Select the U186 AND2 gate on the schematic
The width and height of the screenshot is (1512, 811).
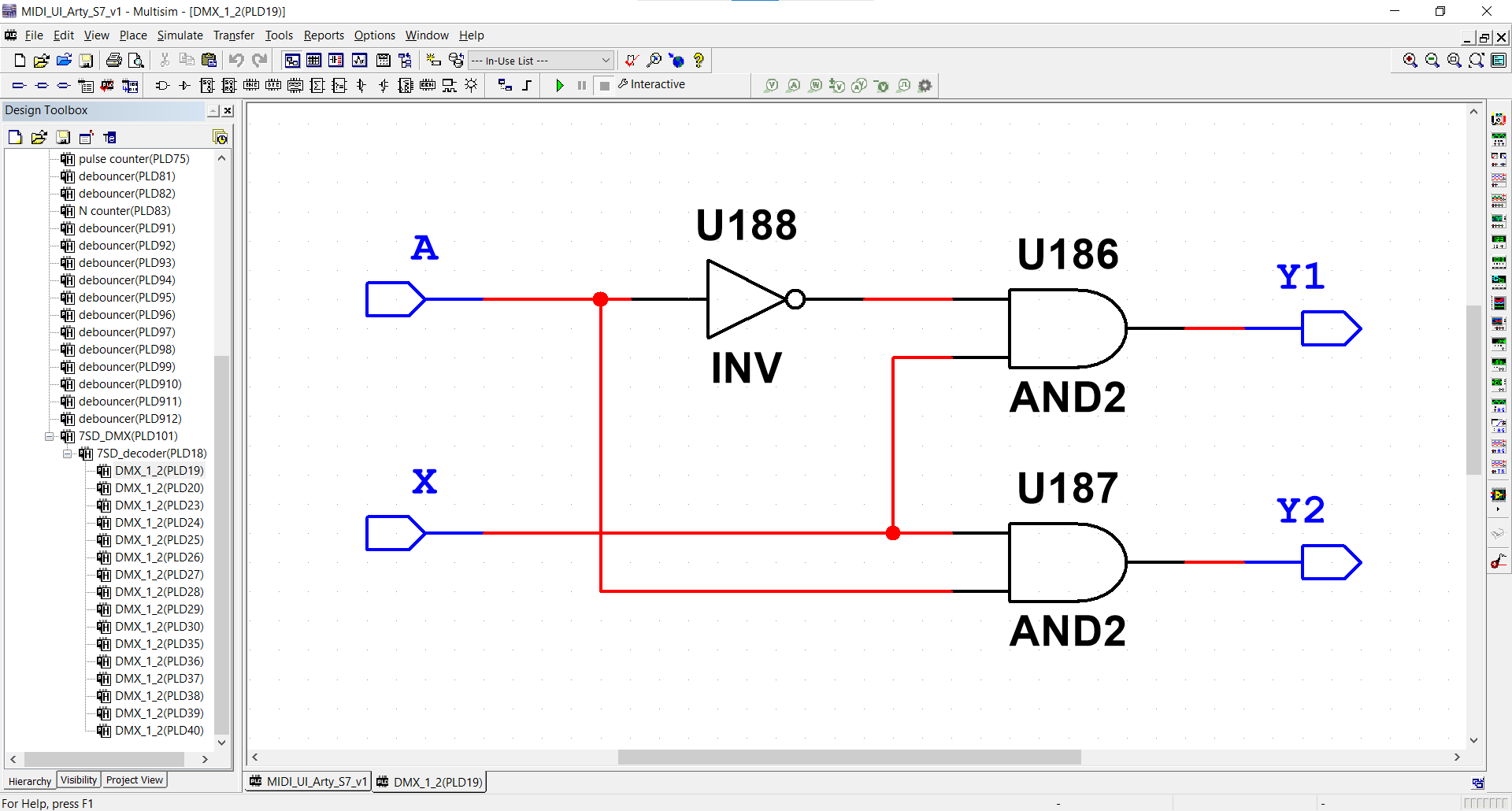pyautogui.click(x=1068, y=328)
